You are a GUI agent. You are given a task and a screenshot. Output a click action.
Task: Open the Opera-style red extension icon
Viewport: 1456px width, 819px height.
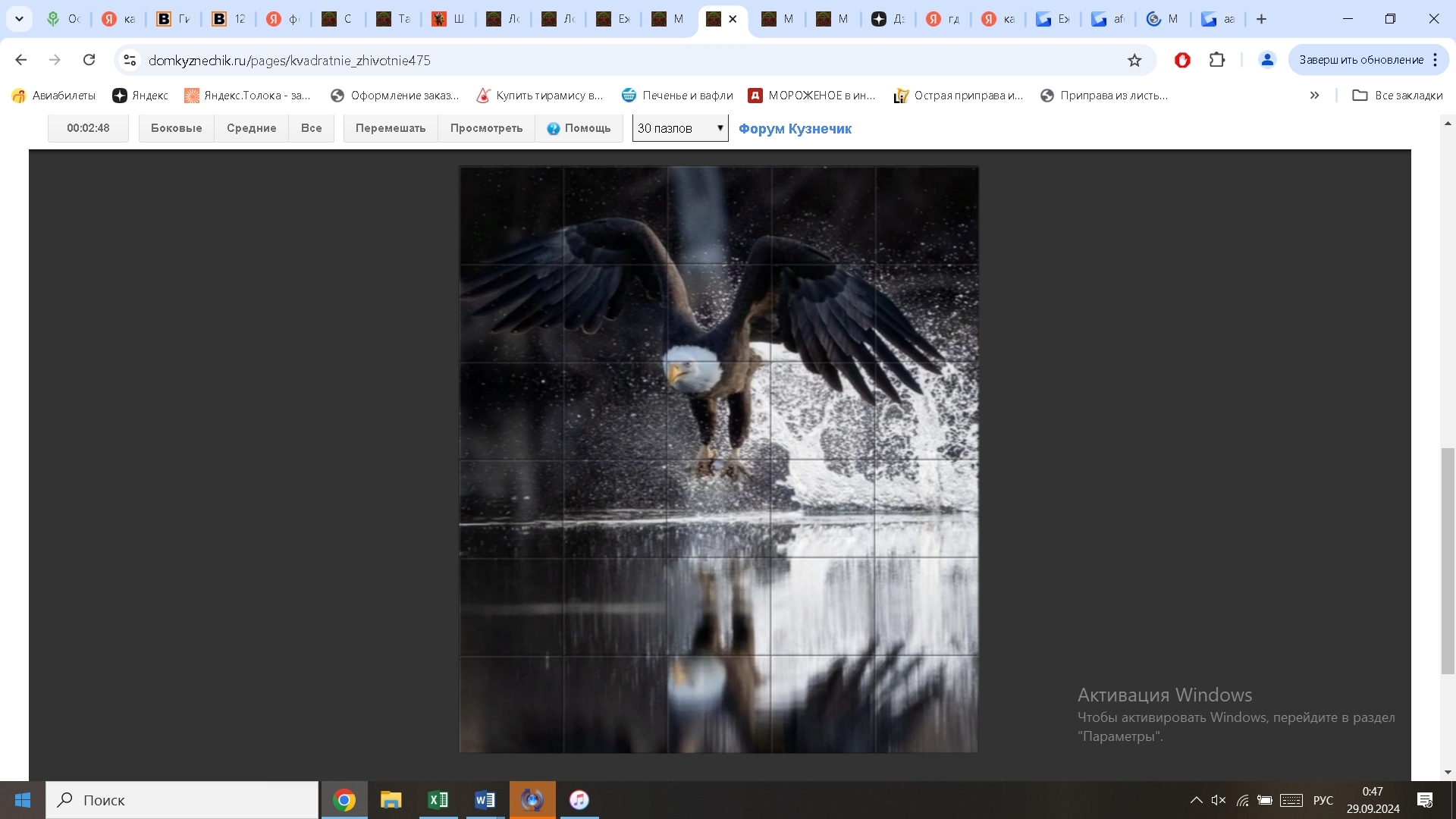pos(1182,60)
